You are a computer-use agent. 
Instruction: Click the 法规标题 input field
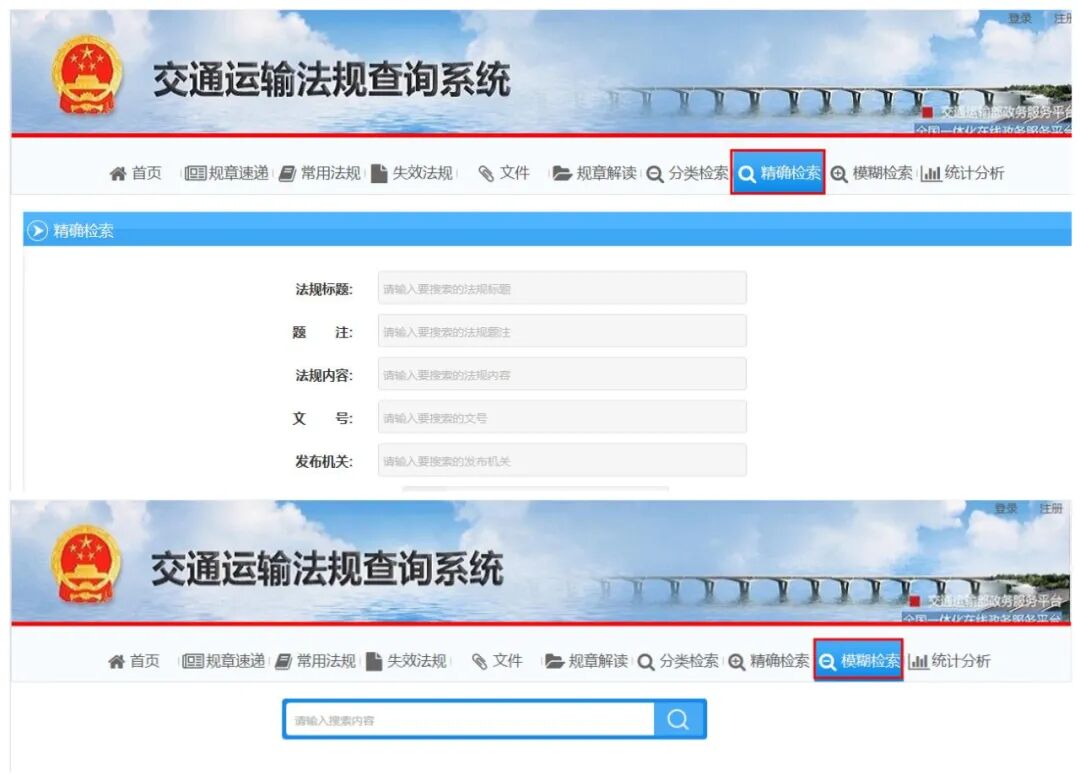point(562,287)
